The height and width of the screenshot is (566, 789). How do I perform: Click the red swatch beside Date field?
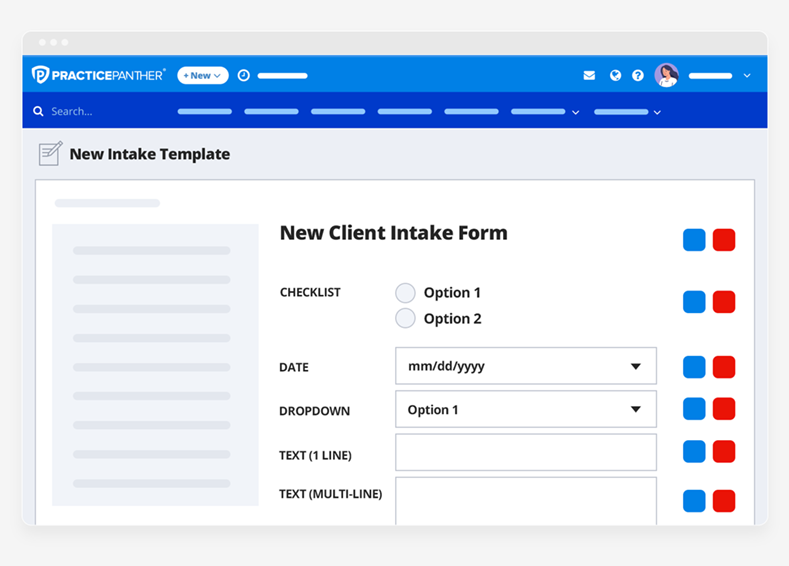pyautogui.click(x=724, y=367)
